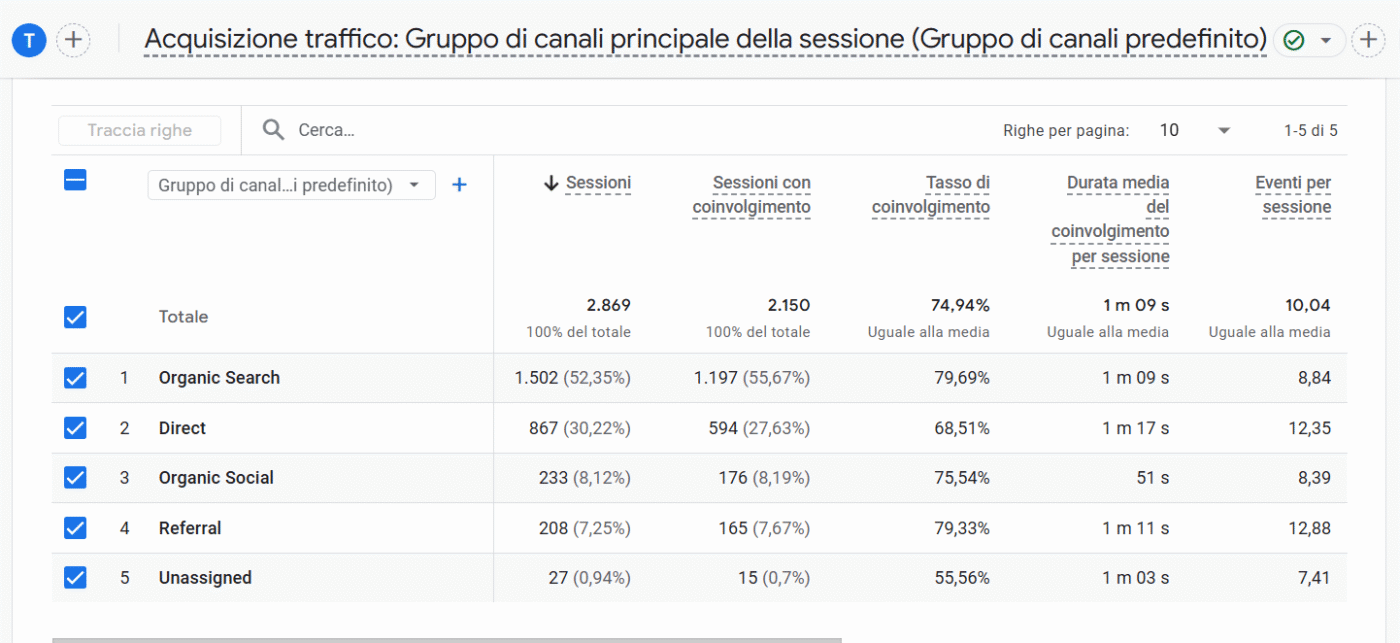Toggle the header select-all checkbox
The width and height of the screenshot is (1400, 643).
click(75, 181)
